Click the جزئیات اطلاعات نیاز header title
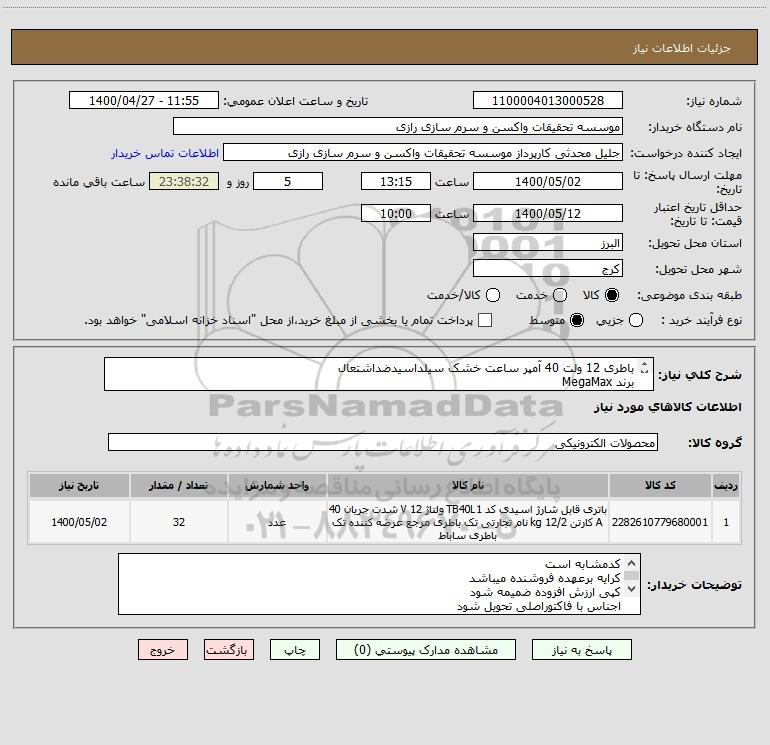Screen dimensions: 770x745 (x=682, y=48)
